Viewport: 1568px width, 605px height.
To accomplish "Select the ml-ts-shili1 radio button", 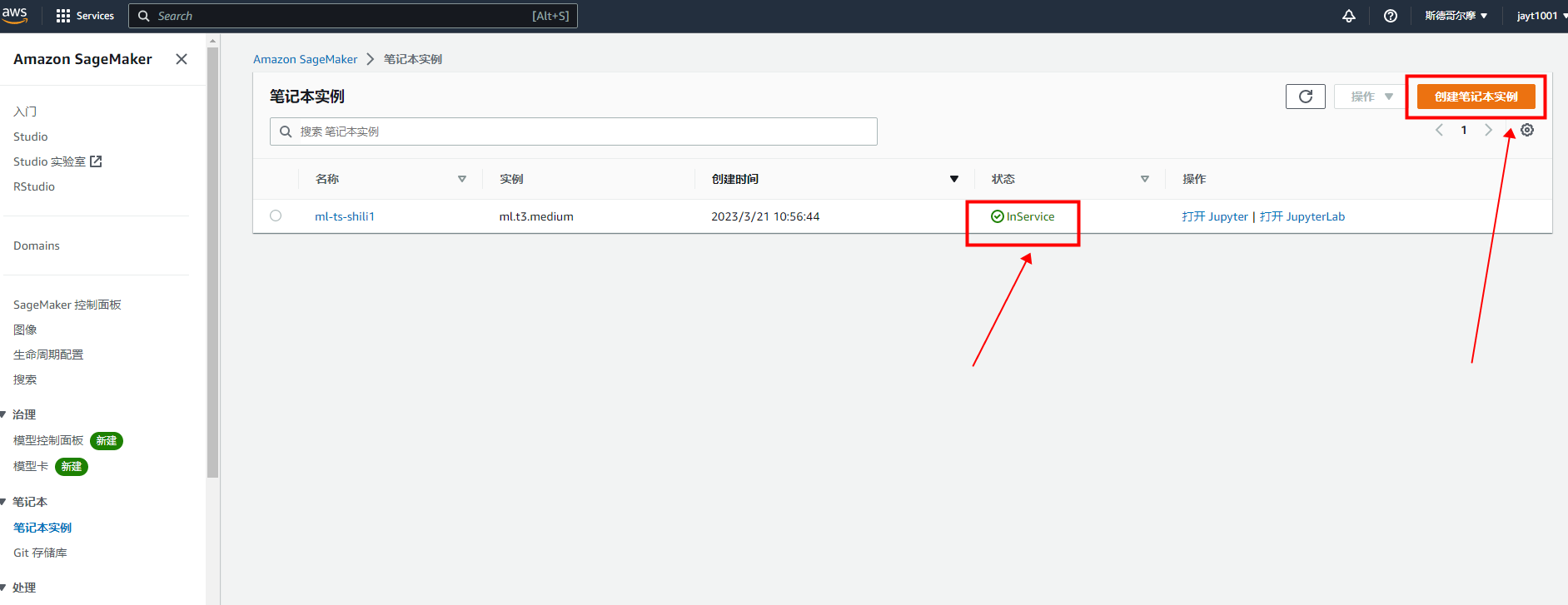I will [276, 216].
